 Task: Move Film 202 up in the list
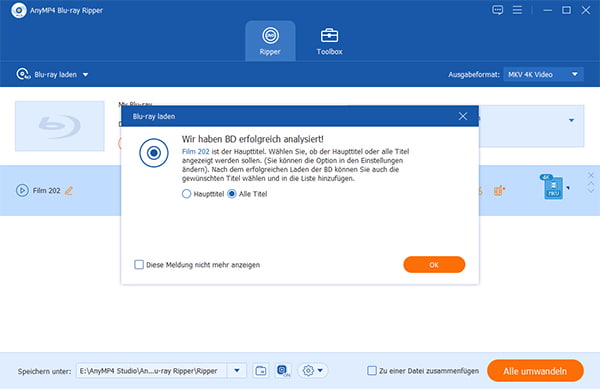(x=591, y=184)
